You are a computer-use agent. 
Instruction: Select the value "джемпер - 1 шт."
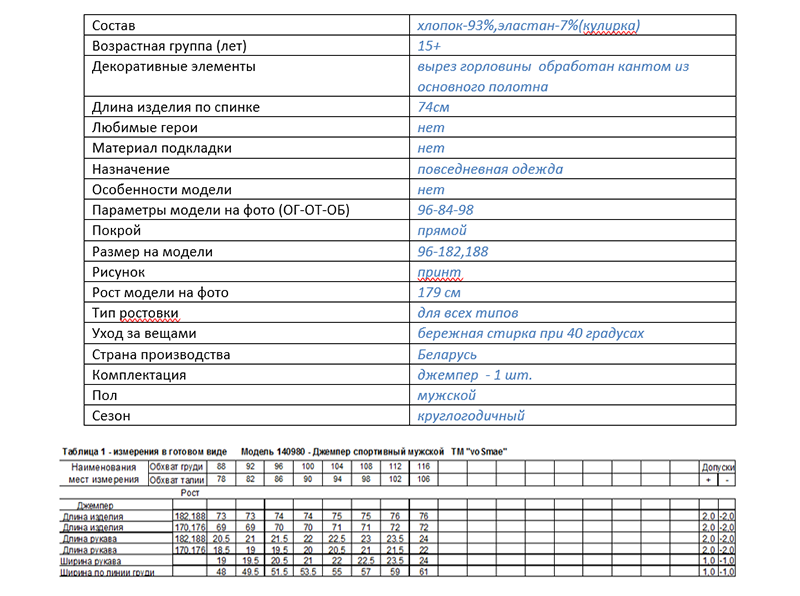coord(474,375)
